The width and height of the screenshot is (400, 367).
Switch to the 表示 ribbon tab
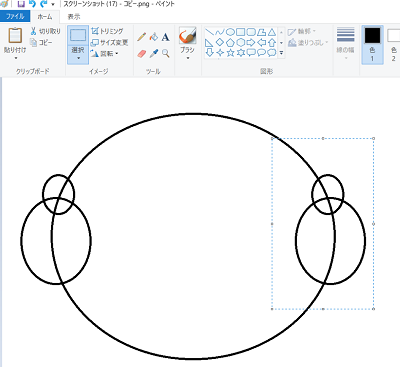[74, 17]
